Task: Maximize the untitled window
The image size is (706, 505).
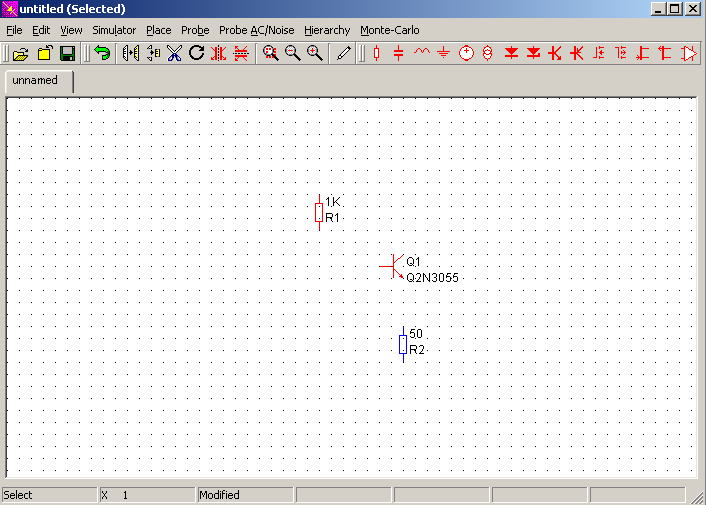Action: click(x=674, y=9)
